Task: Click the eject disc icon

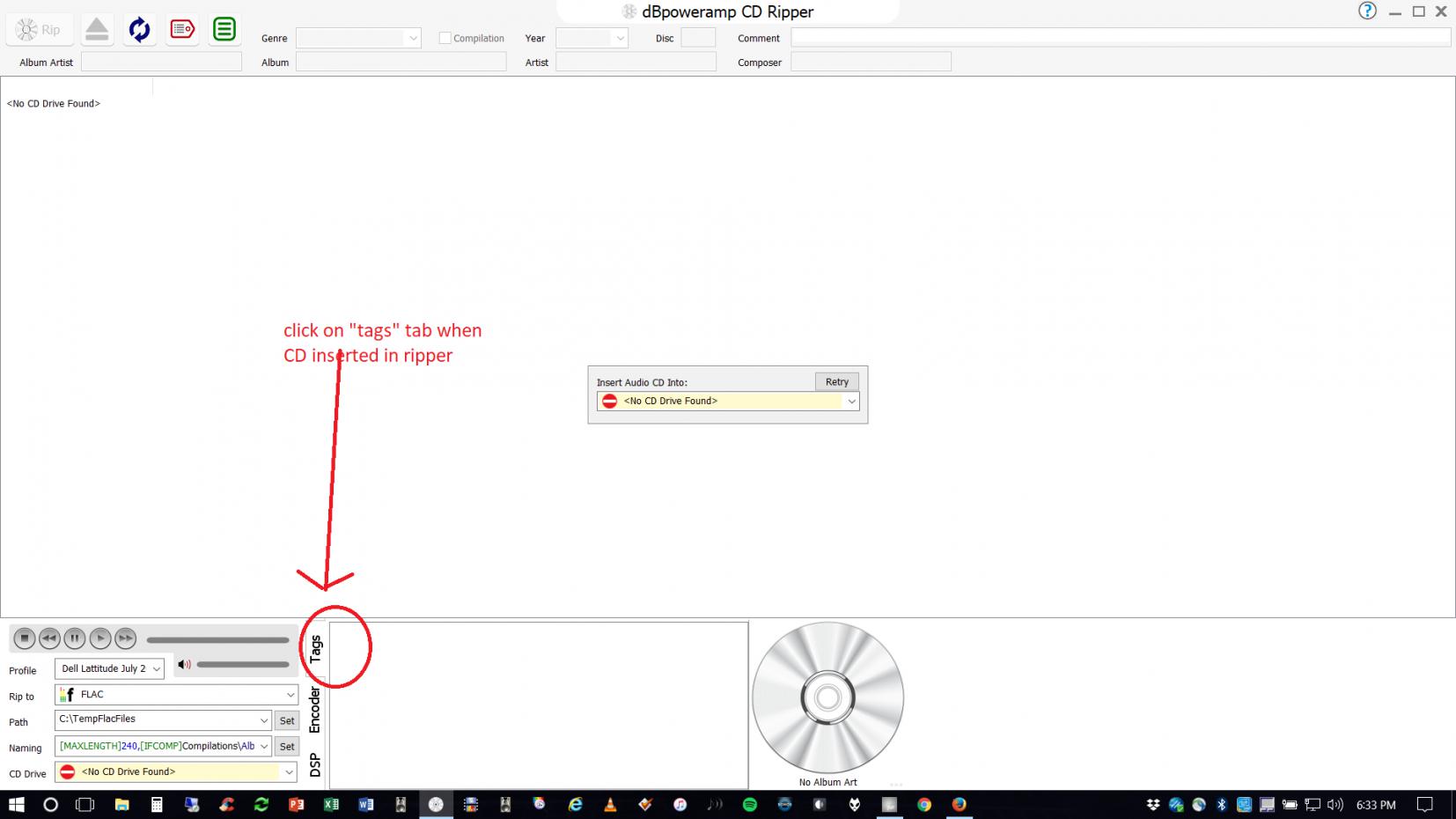Action: (97, 30)
